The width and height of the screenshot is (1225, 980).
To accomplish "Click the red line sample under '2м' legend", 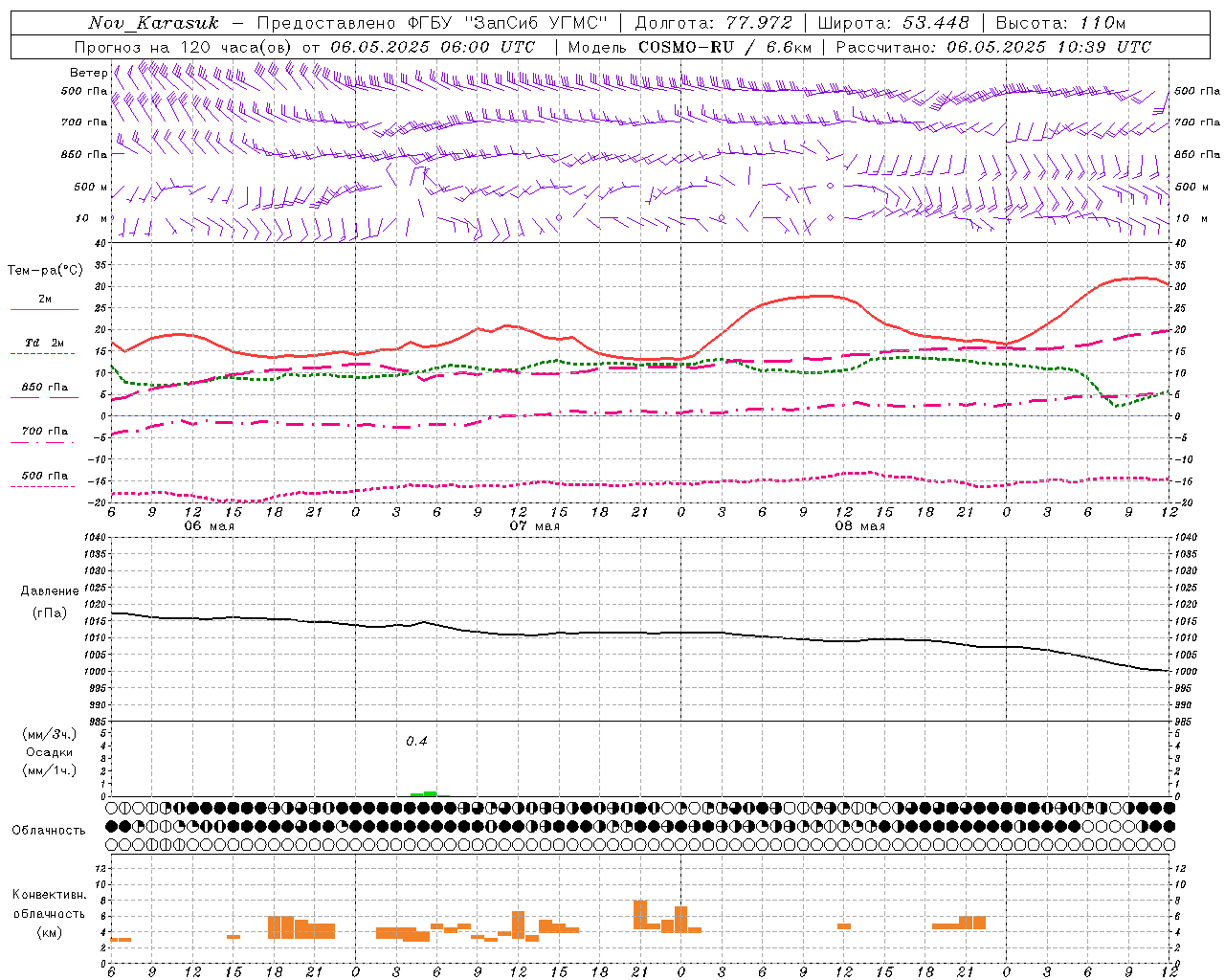I will point(44,310).
